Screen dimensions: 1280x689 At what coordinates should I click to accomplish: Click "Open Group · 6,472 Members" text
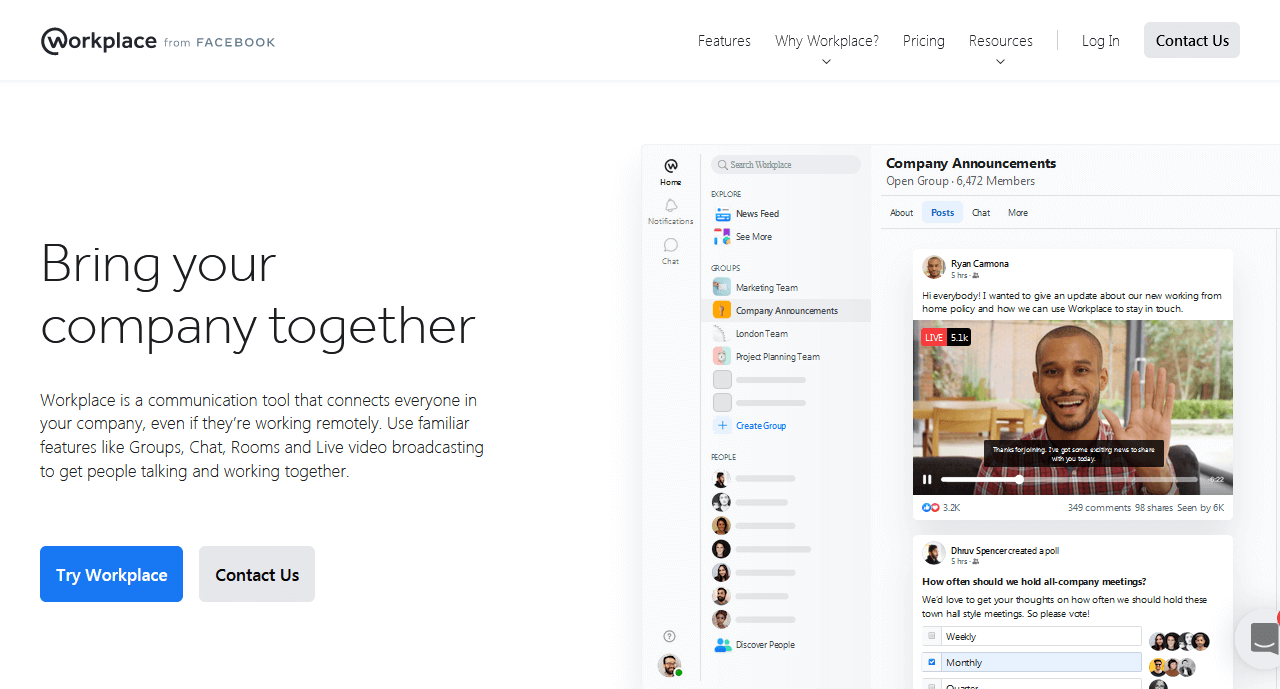point(960,181)
